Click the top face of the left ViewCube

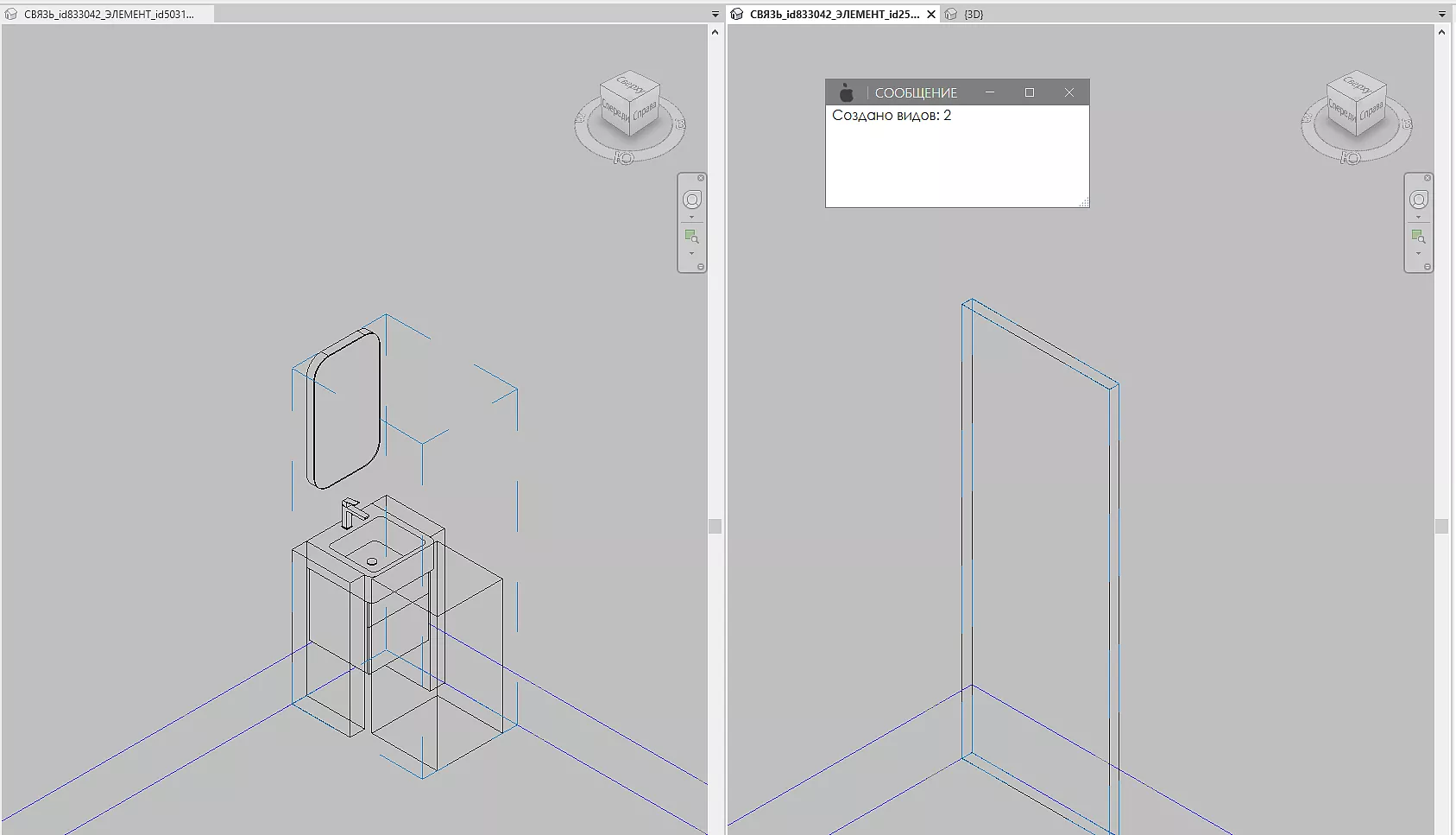pyautogui.click(x=631, y=86)
